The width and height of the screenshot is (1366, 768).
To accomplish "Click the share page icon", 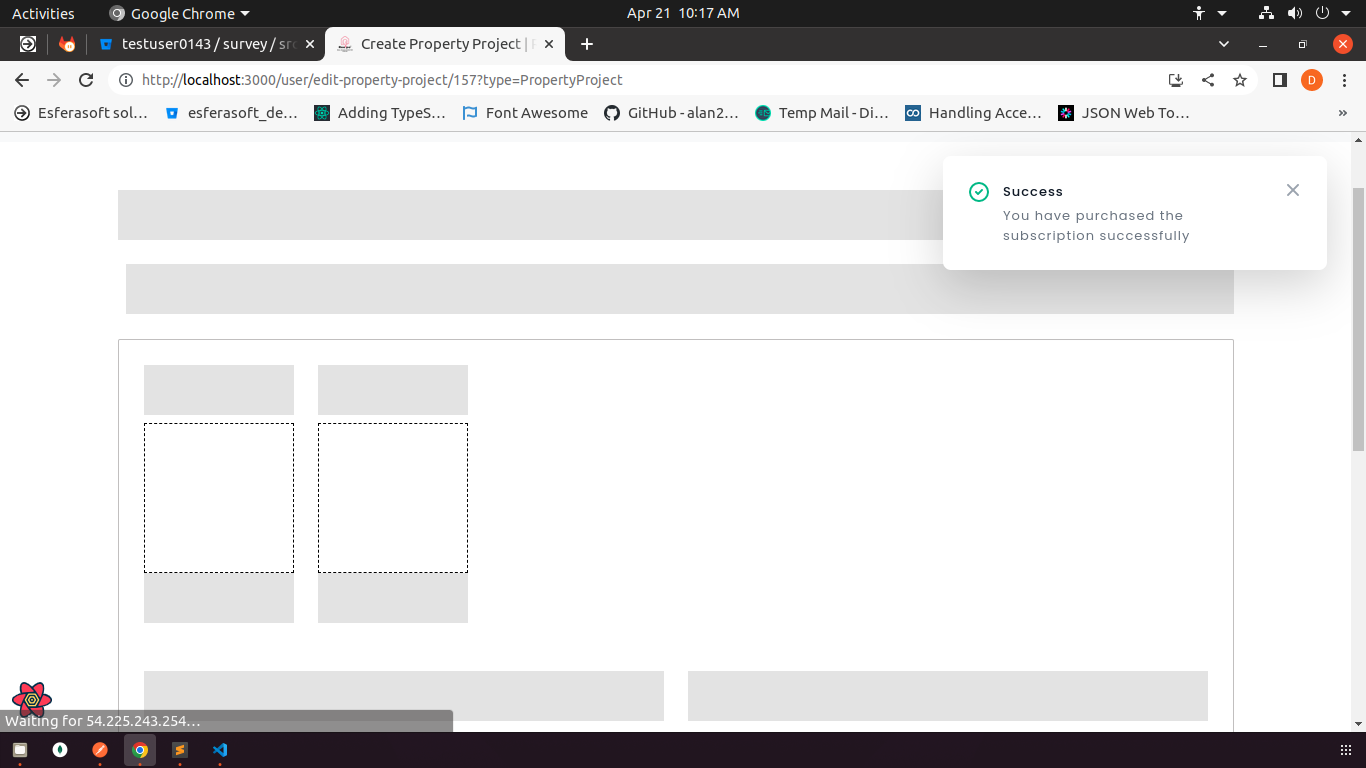I will (x=1208, y=80).
